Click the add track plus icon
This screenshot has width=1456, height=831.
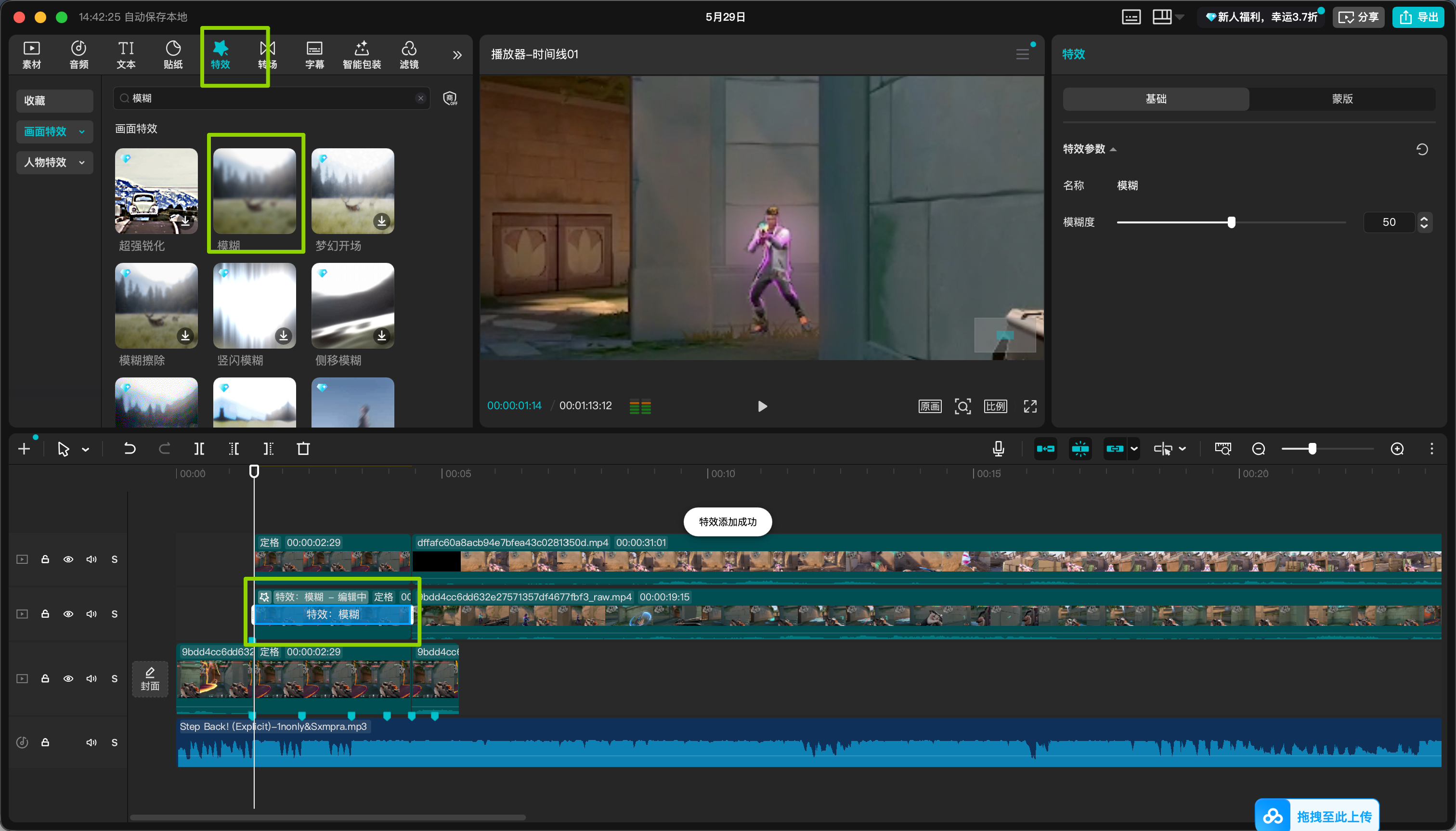pos(24,449)
